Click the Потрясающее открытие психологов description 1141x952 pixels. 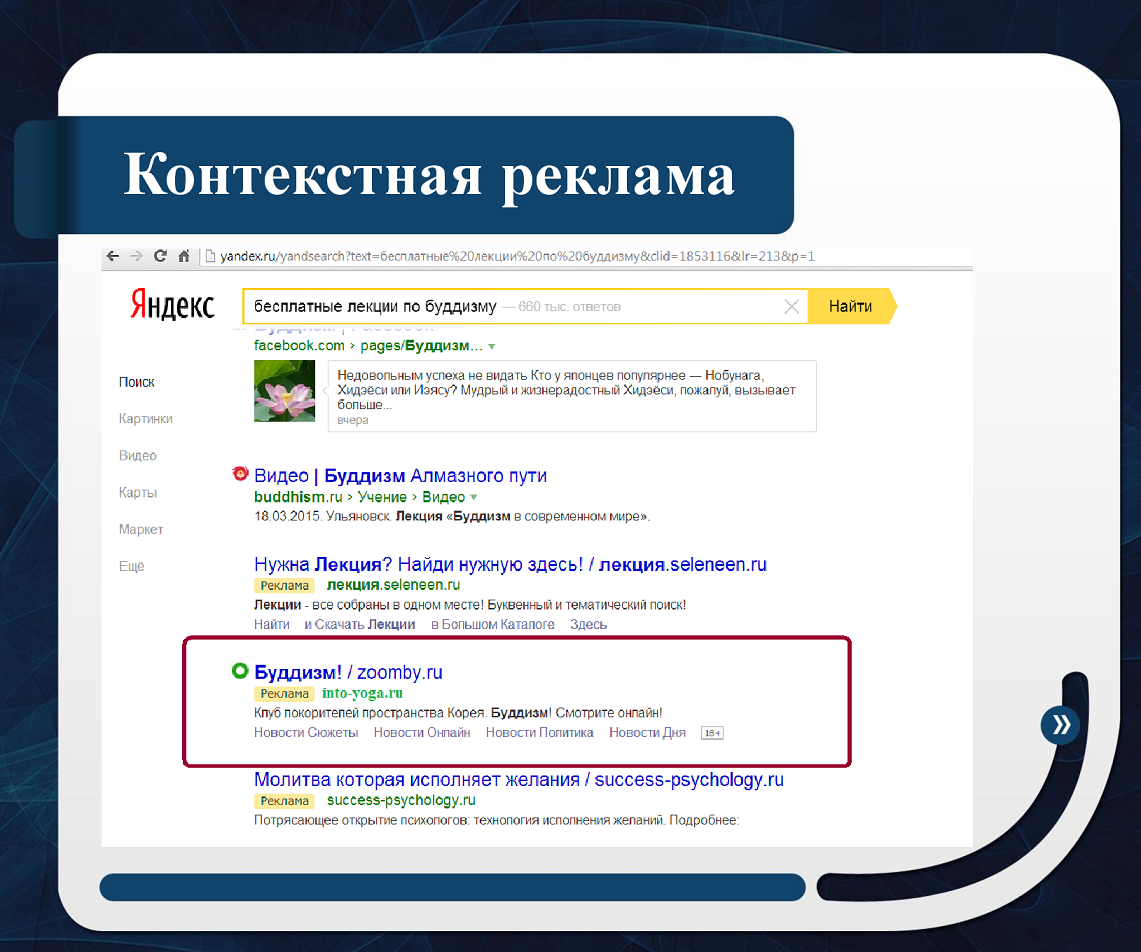tap(496, 820)
